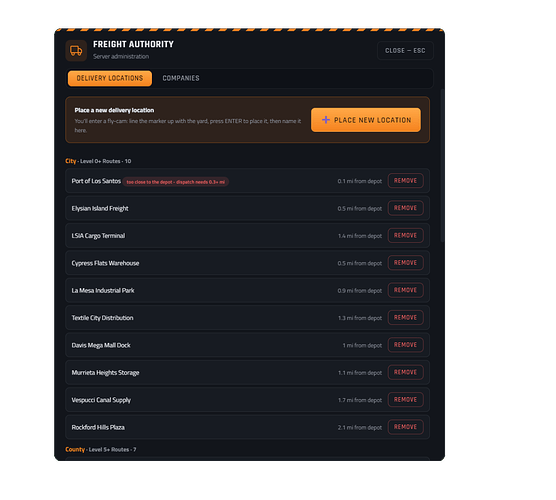Remove LSIA Cargo Terminal location
556x500 pixels.
[x=405, y=235]
